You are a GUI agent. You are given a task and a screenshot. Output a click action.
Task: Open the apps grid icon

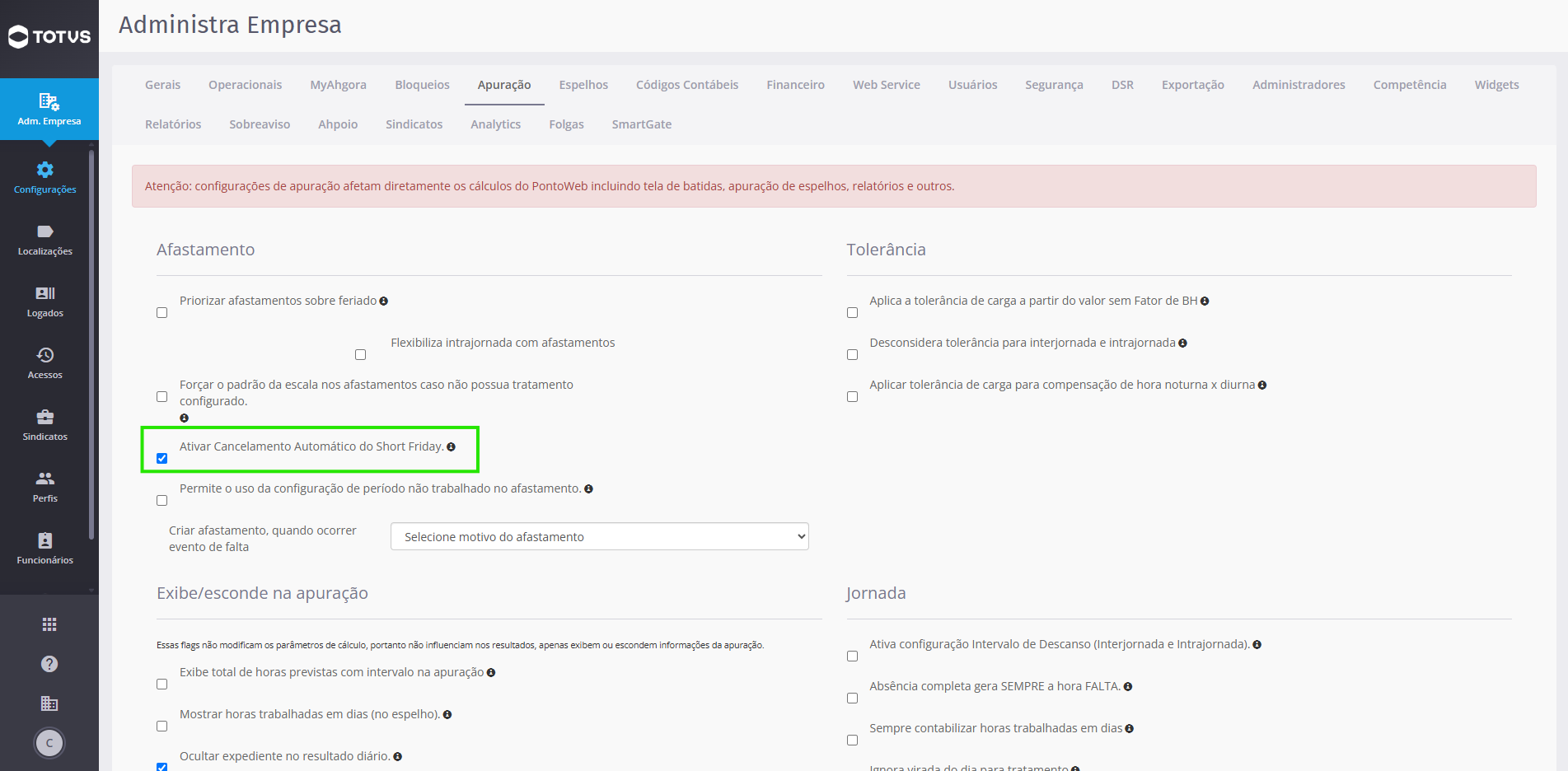coord(49,624)
